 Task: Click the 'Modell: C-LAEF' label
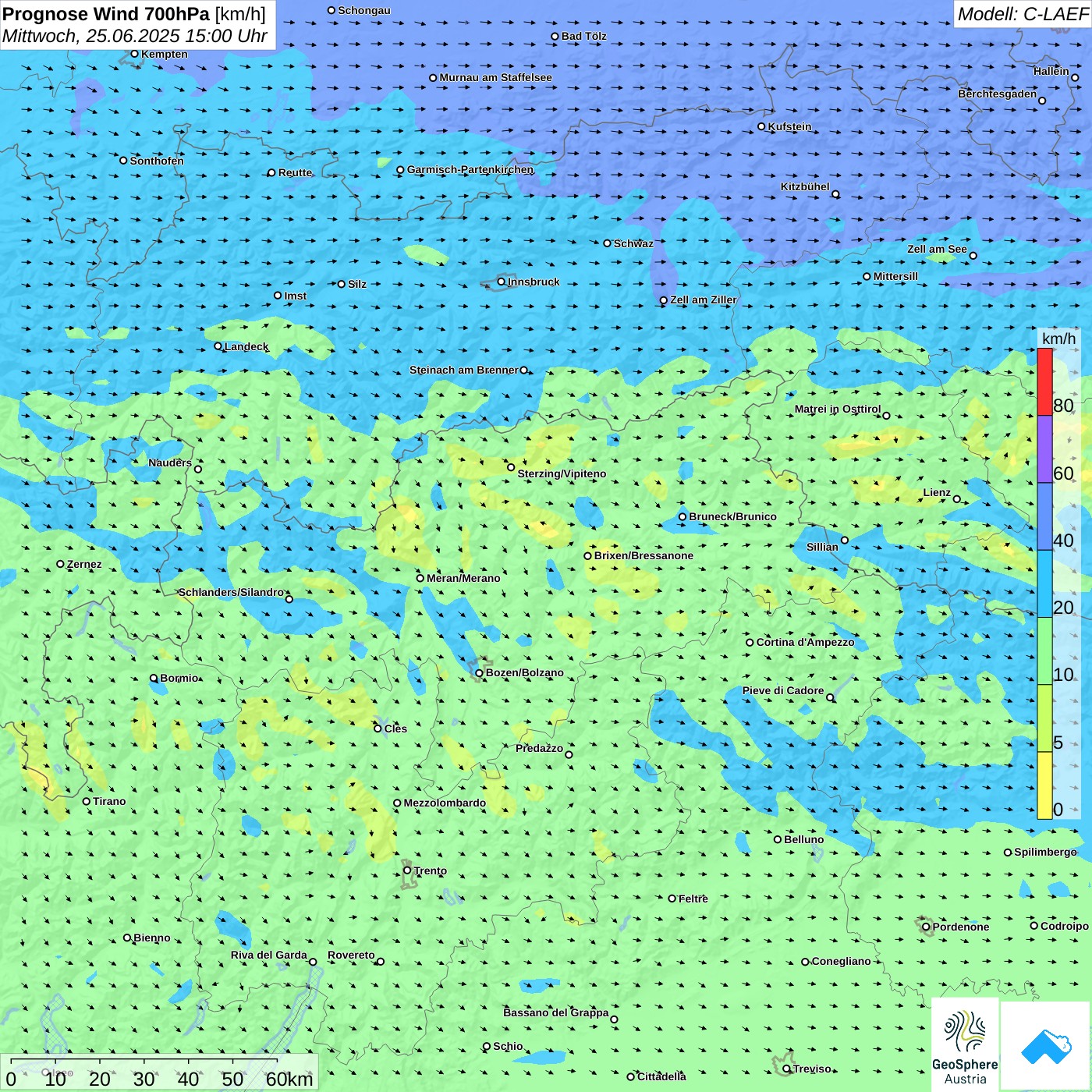point(1023,14)
